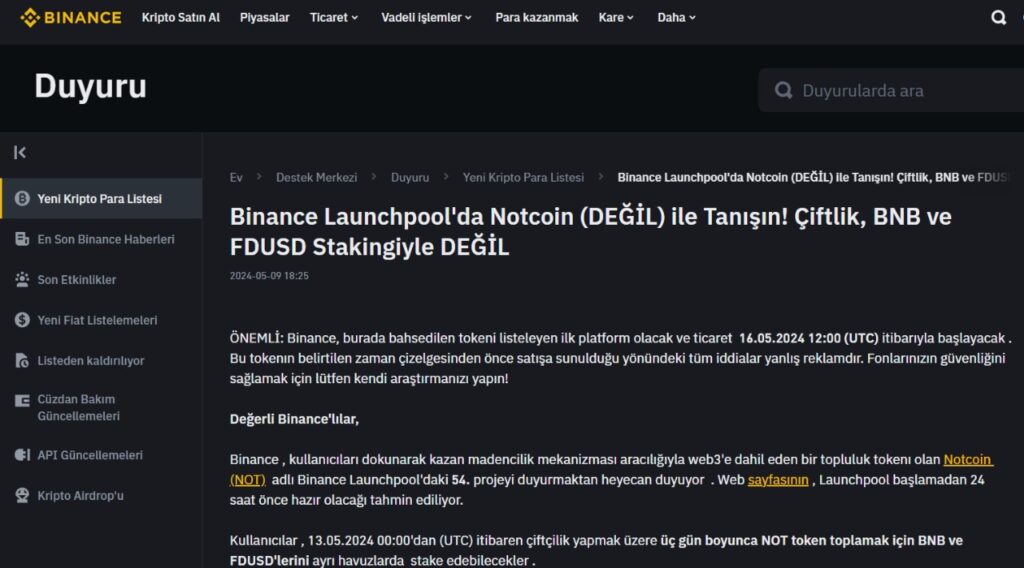Open the search magnifier in top navigation
This screenshot has width=1024, height=568.
(x=998, y=18)
